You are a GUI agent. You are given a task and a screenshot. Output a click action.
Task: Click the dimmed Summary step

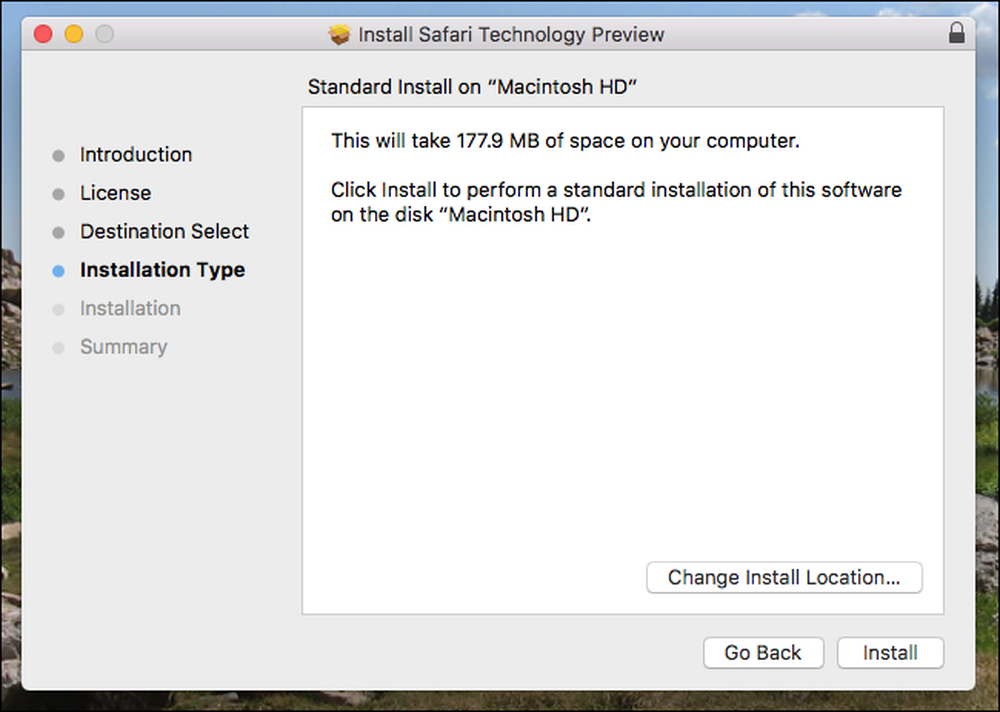pos(124,346)
